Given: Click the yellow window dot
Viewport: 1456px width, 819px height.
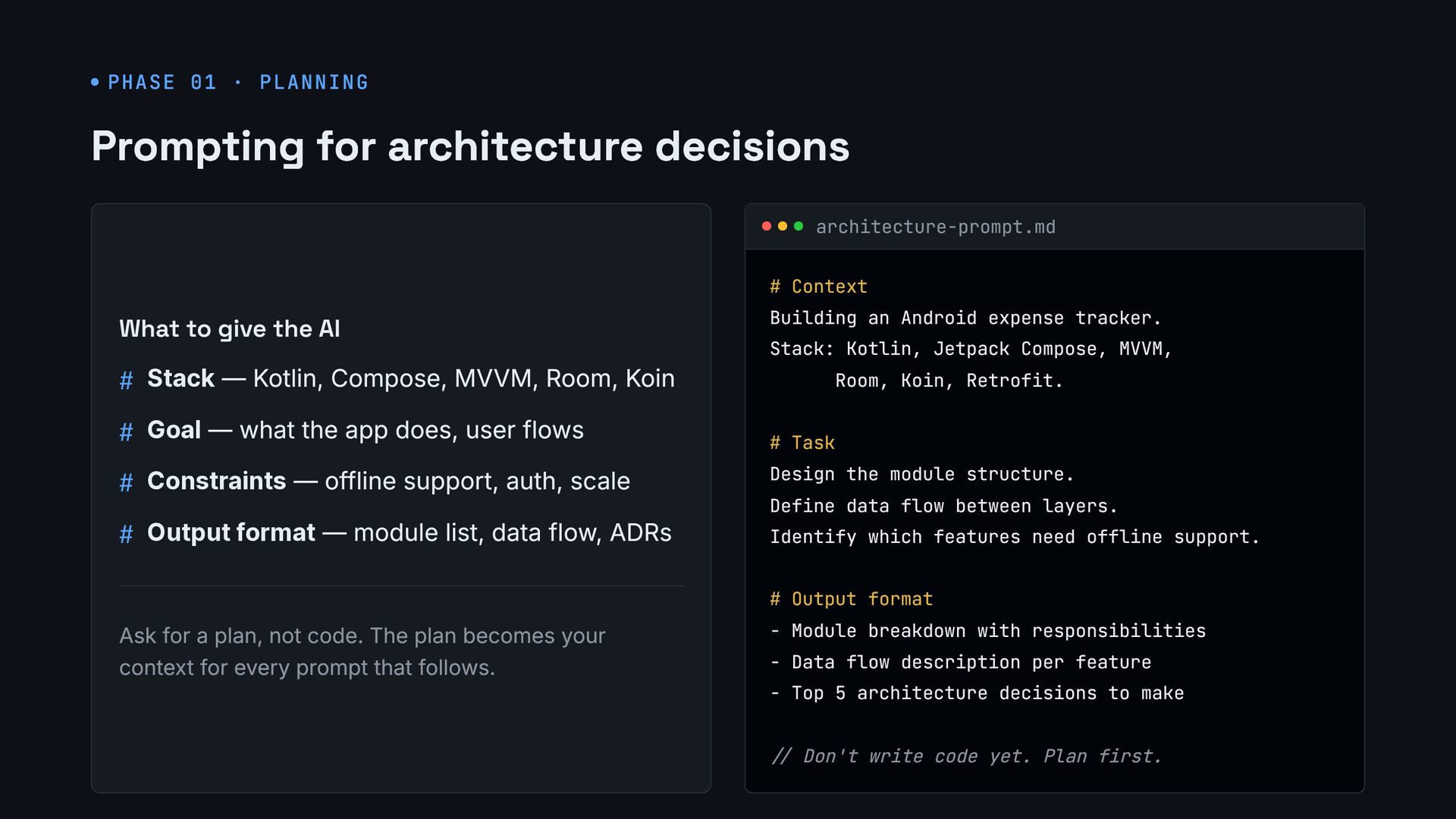Looking at the screenshot, I should 783,226.
